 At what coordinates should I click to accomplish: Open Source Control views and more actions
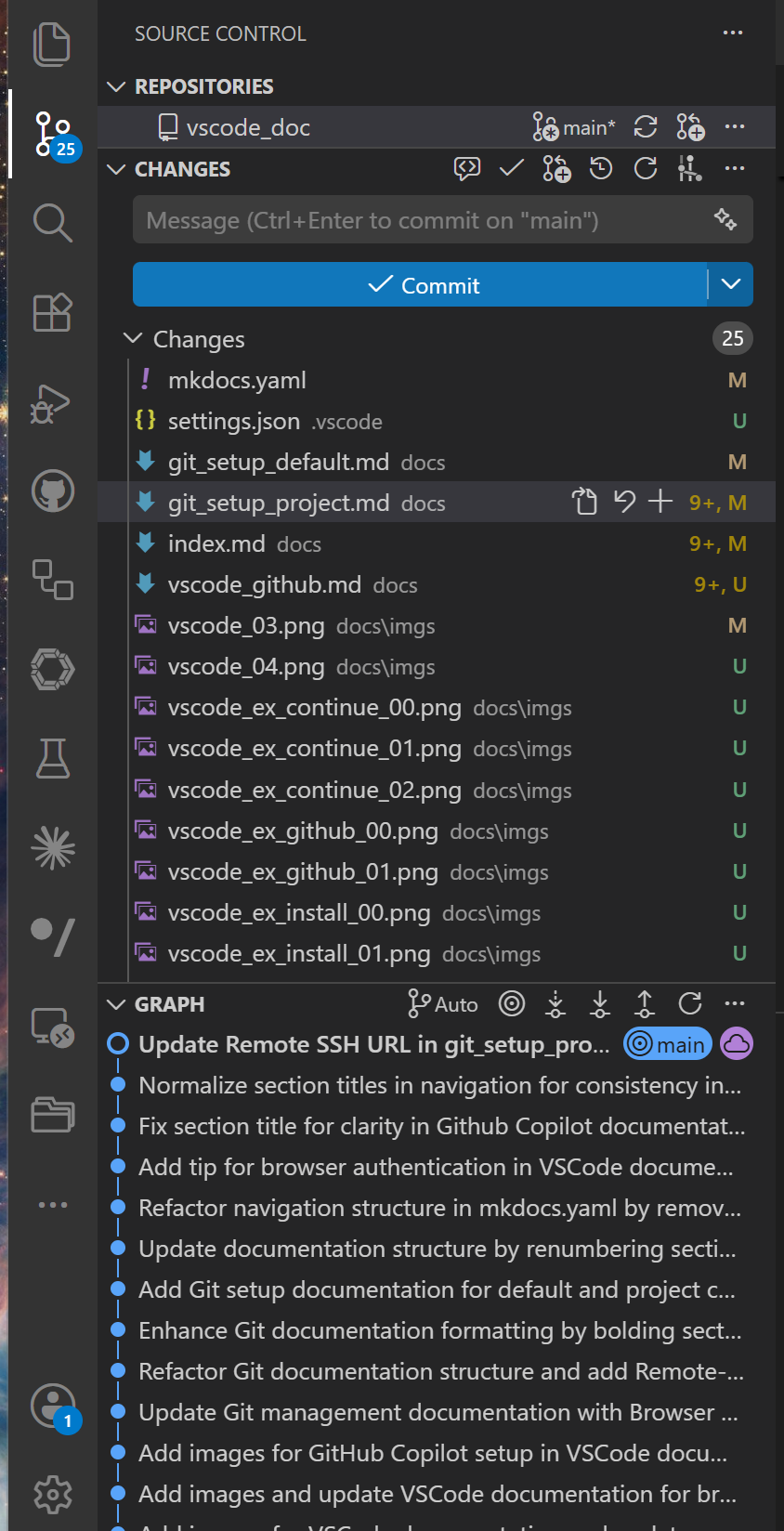point(732,33)
